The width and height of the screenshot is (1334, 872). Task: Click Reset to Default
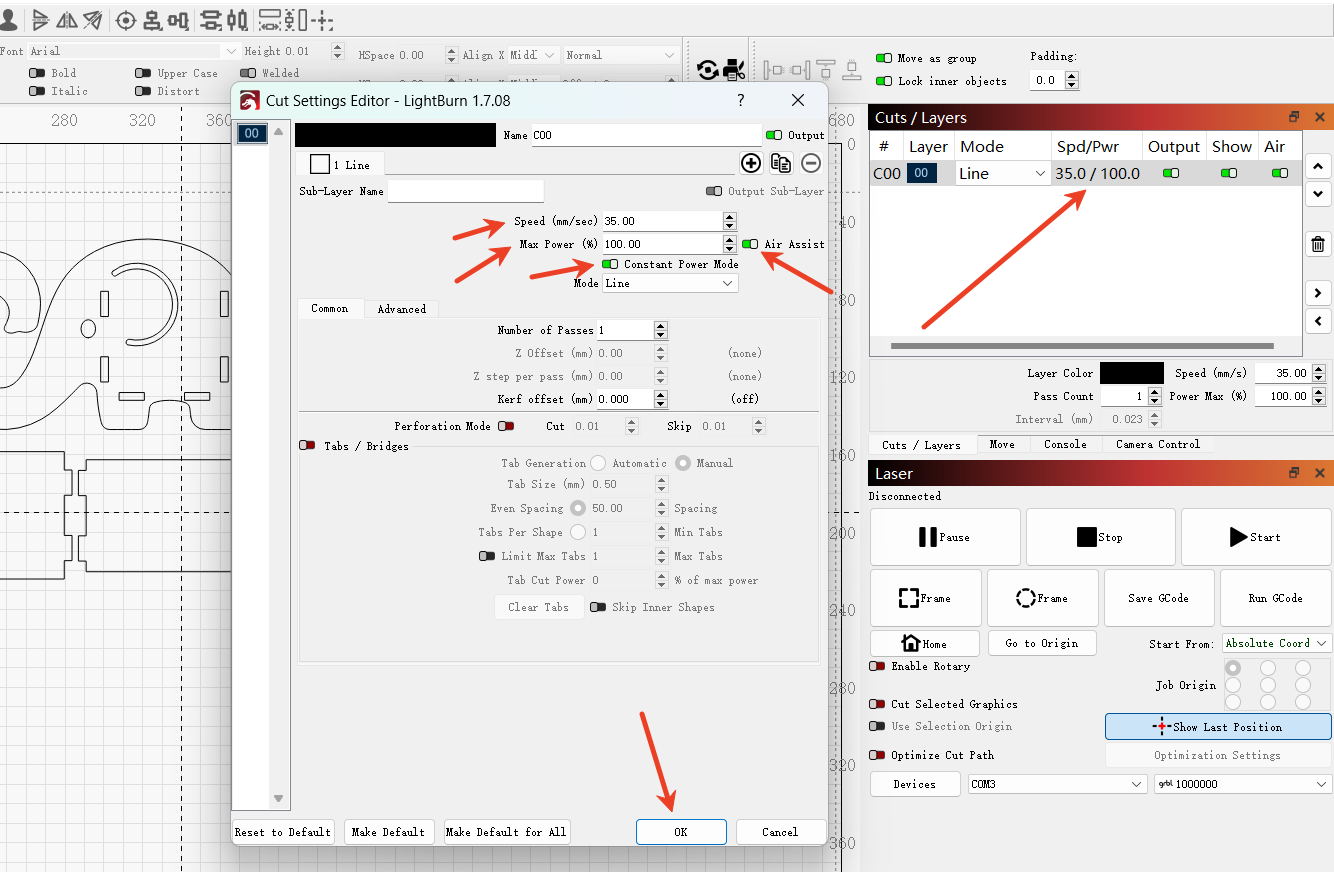[x=283, y=832]
